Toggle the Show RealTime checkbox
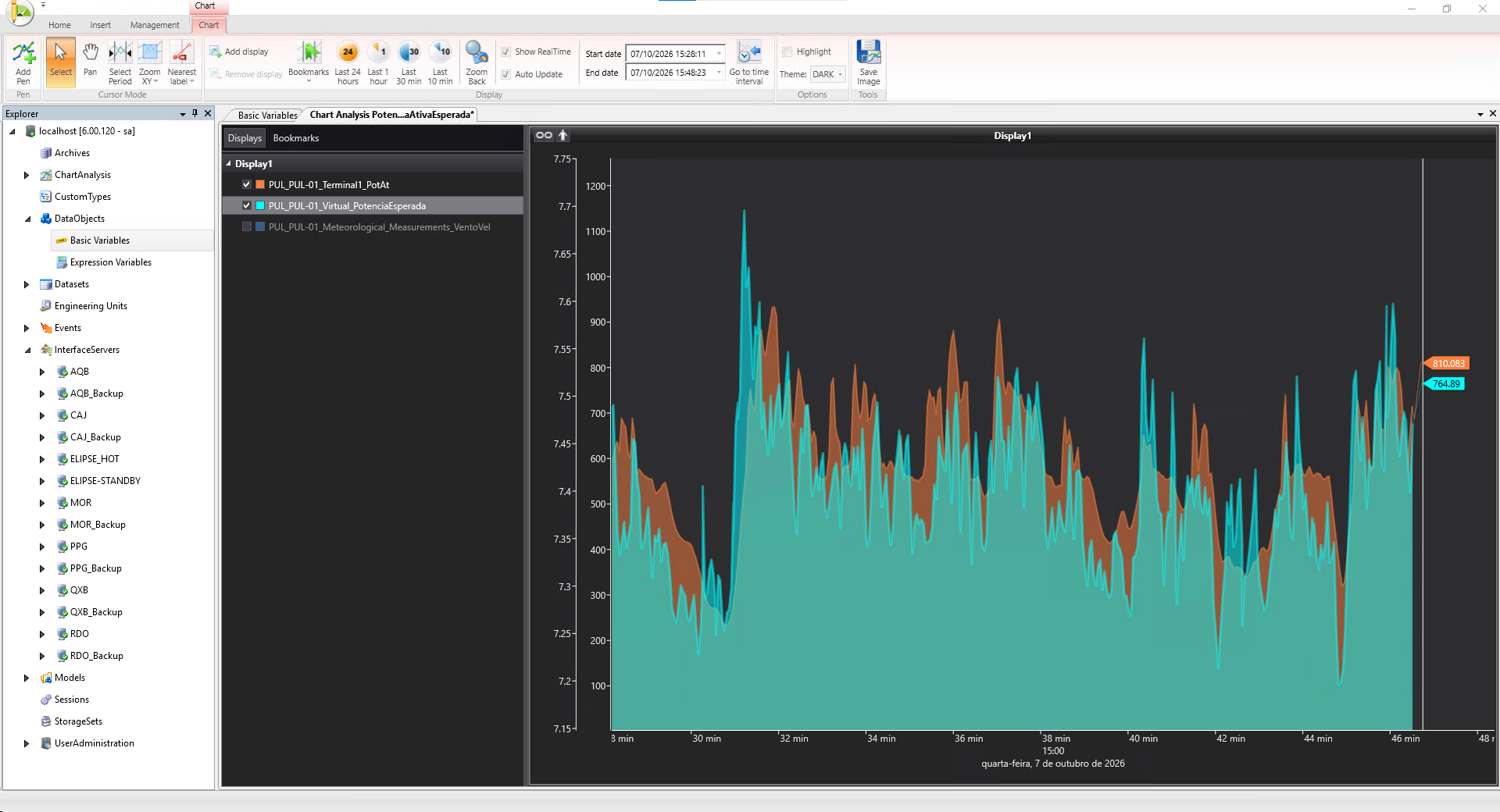This screenshot has width=1500, height=812. pyautogui.click(x=506, y=52)
